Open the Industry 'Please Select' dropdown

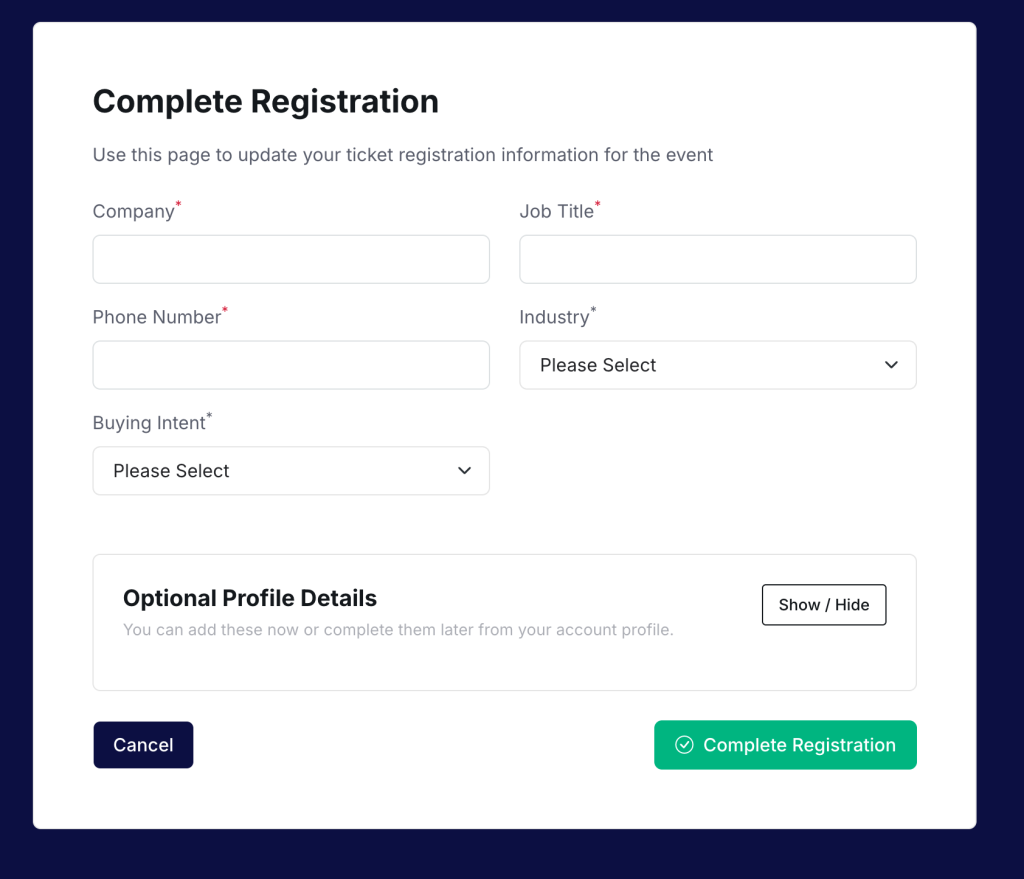(717, 365)
